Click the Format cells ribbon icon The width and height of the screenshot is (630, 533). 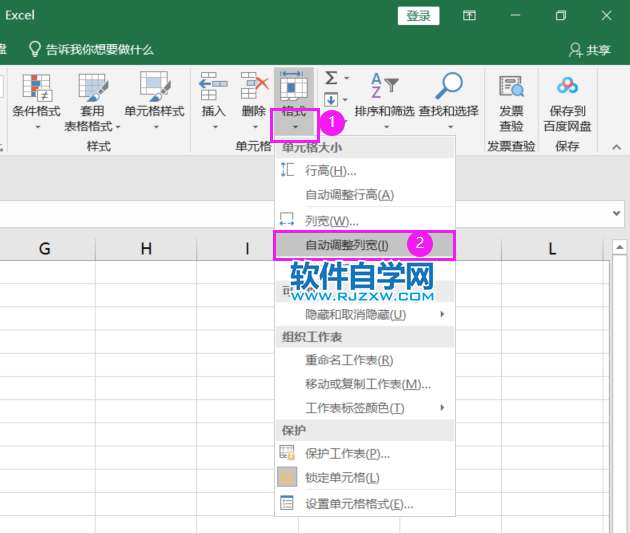point(293,85)
